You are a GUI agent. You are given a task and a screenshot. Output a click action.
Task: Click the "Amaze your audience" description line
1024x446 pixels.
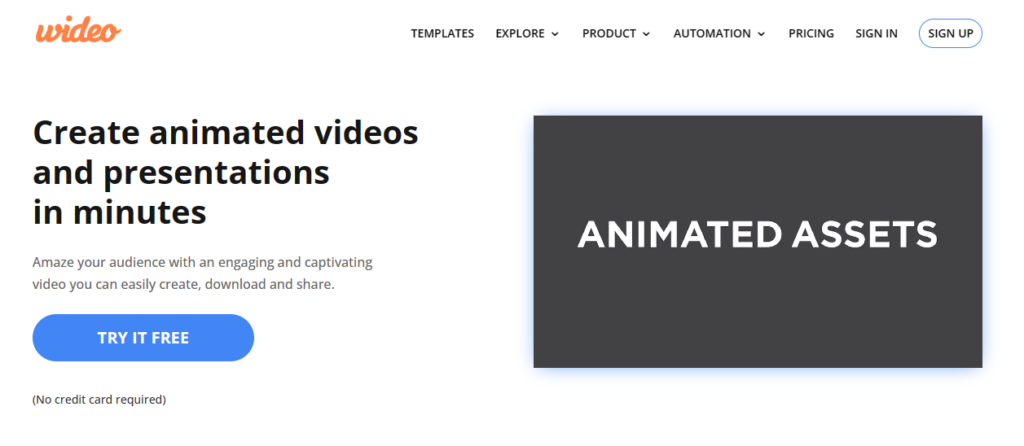(202, 262)
